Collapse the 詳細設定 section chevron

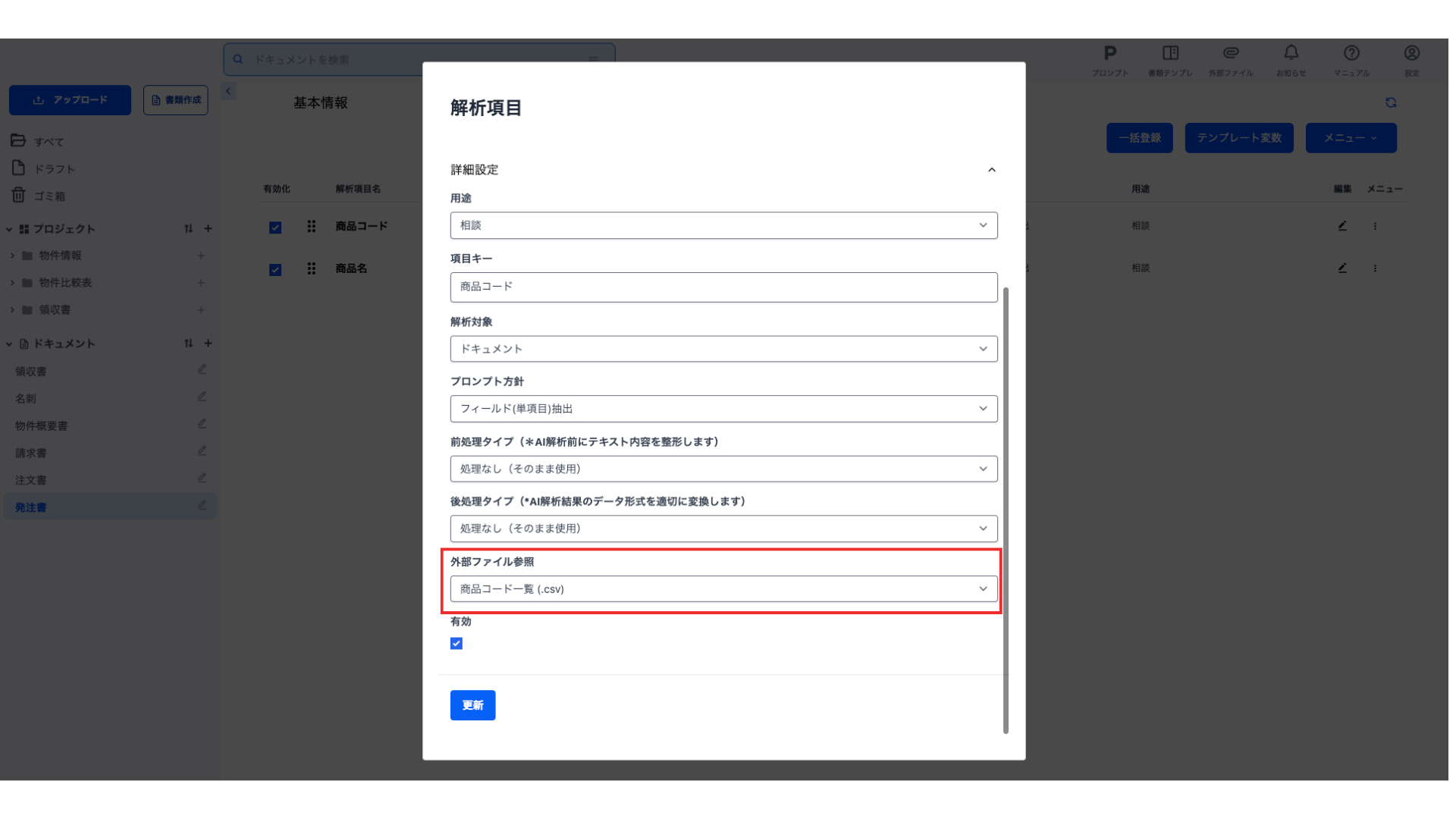tap(991, 170)
